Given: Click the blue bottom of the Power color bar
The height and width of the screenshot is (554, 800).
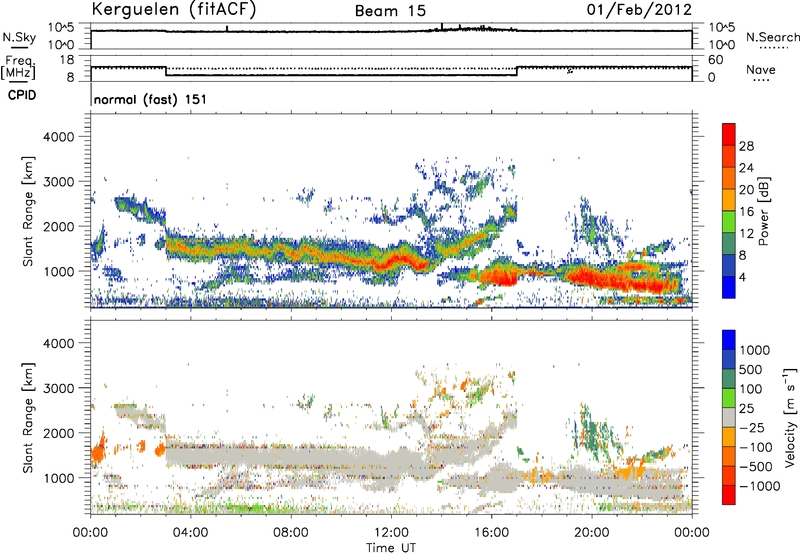Looking at the screenshot, I should point(729,287).
